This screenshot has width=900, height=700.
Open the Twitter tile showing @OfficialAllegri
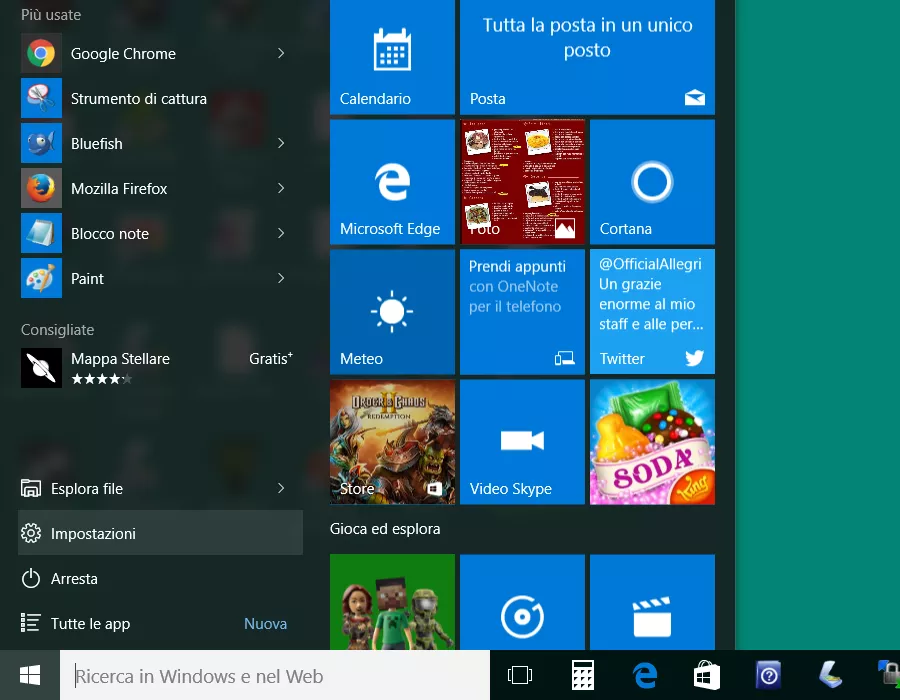pyautogui.click(x=652, y=312)
